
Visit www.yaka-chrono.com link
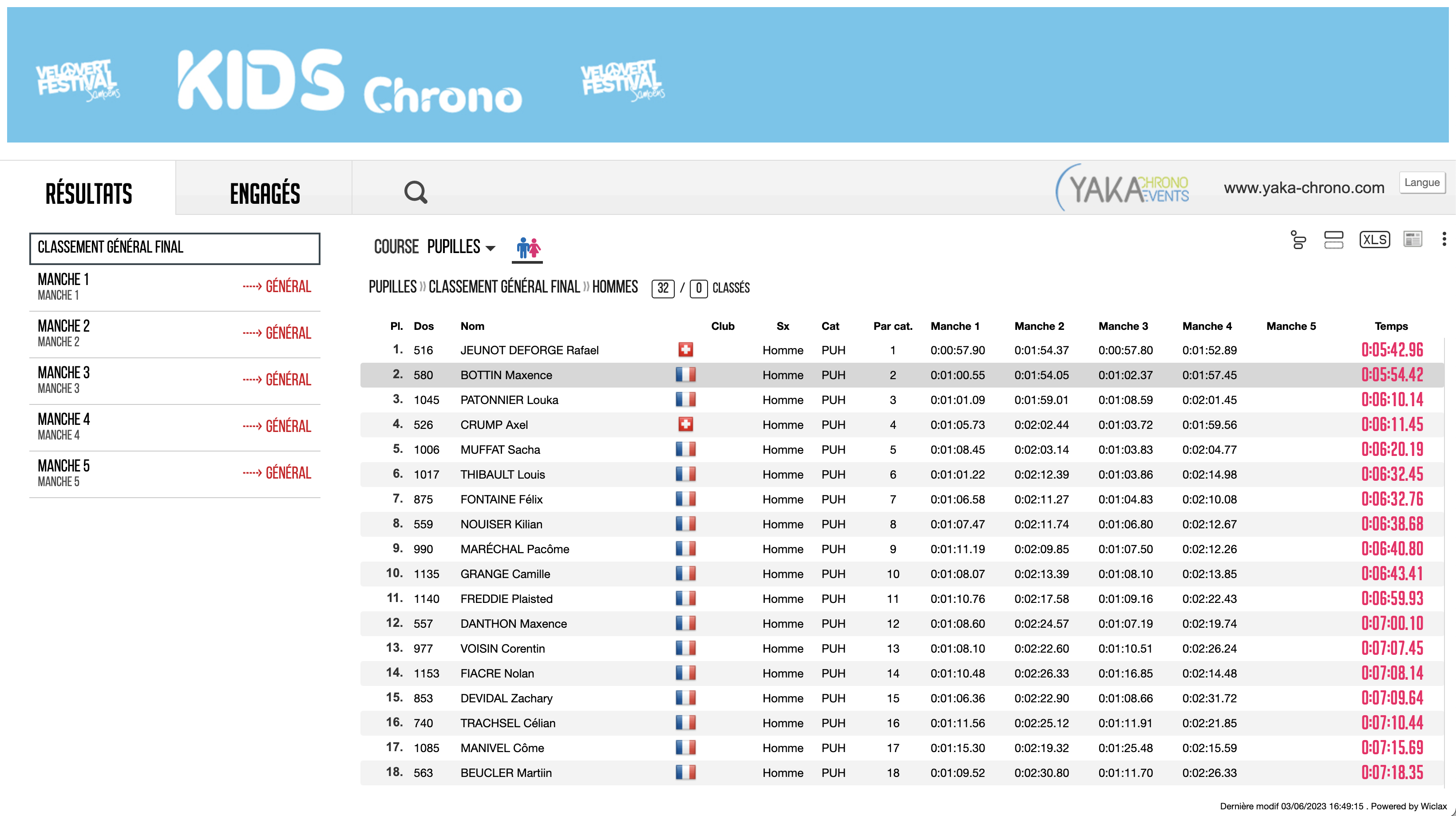[1304, 188]
